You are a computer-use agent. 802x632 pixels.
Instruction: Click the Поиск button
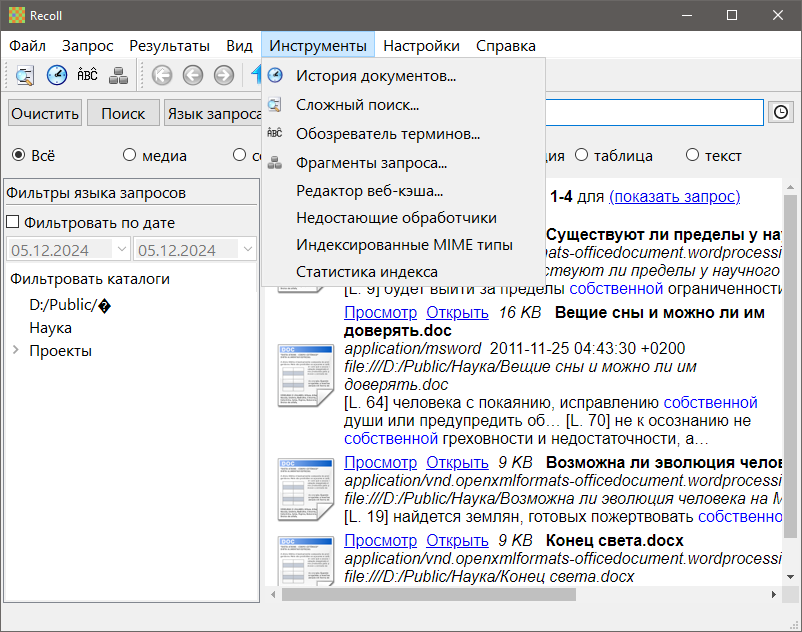123,113
